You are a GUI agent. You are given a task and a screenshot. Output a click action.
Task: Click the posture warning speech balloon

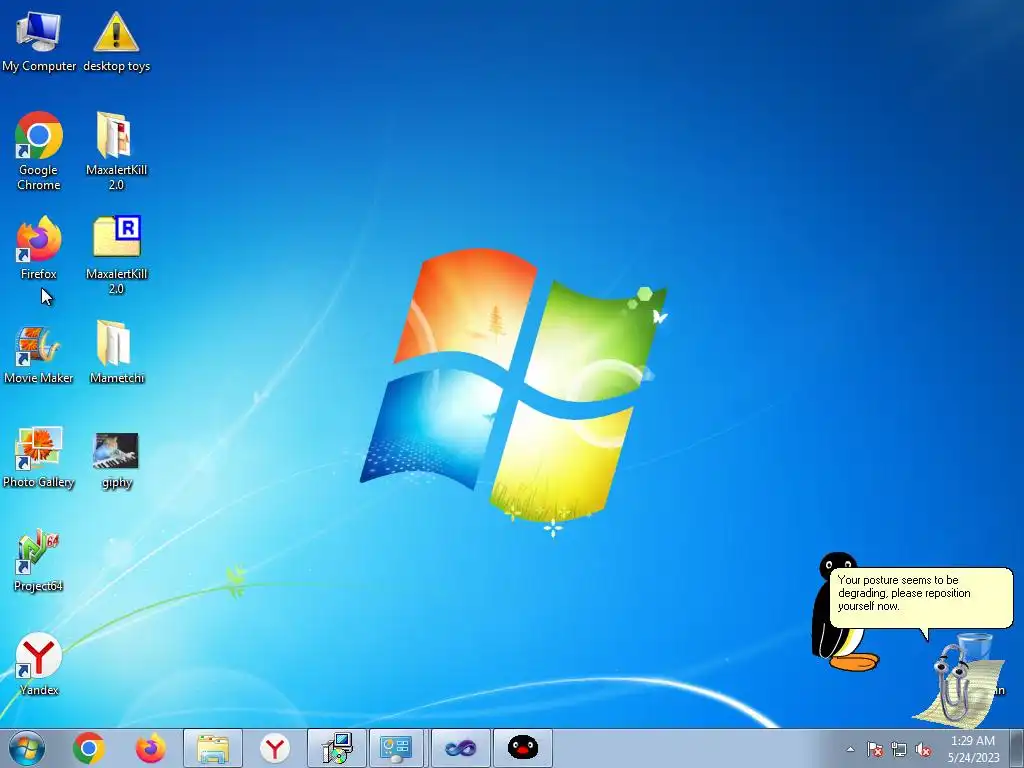click(x=921, y=599)
